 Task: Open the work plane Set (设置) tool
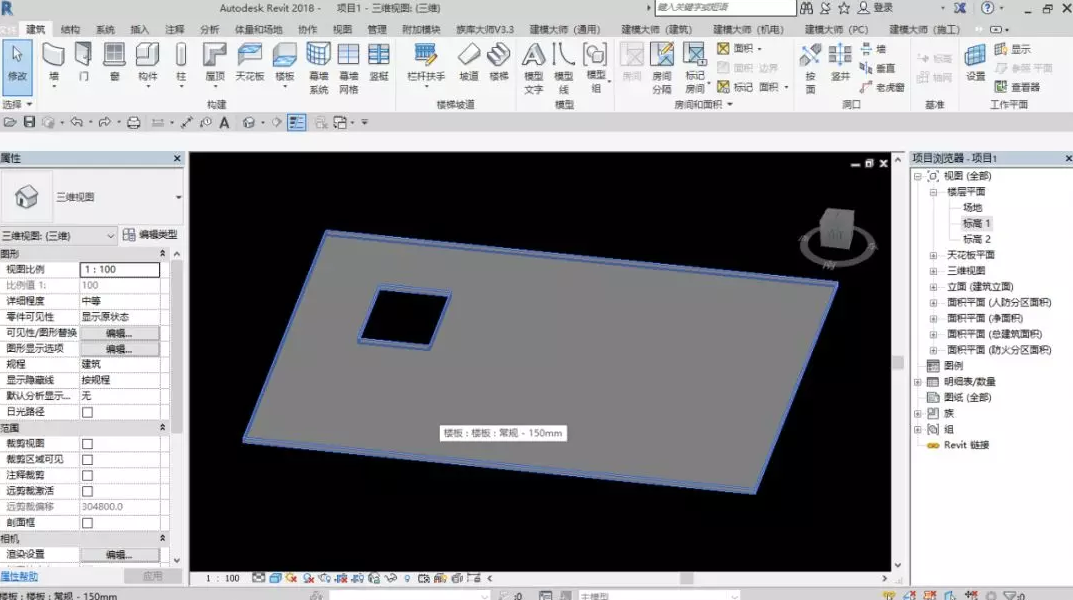coord(975,63)
